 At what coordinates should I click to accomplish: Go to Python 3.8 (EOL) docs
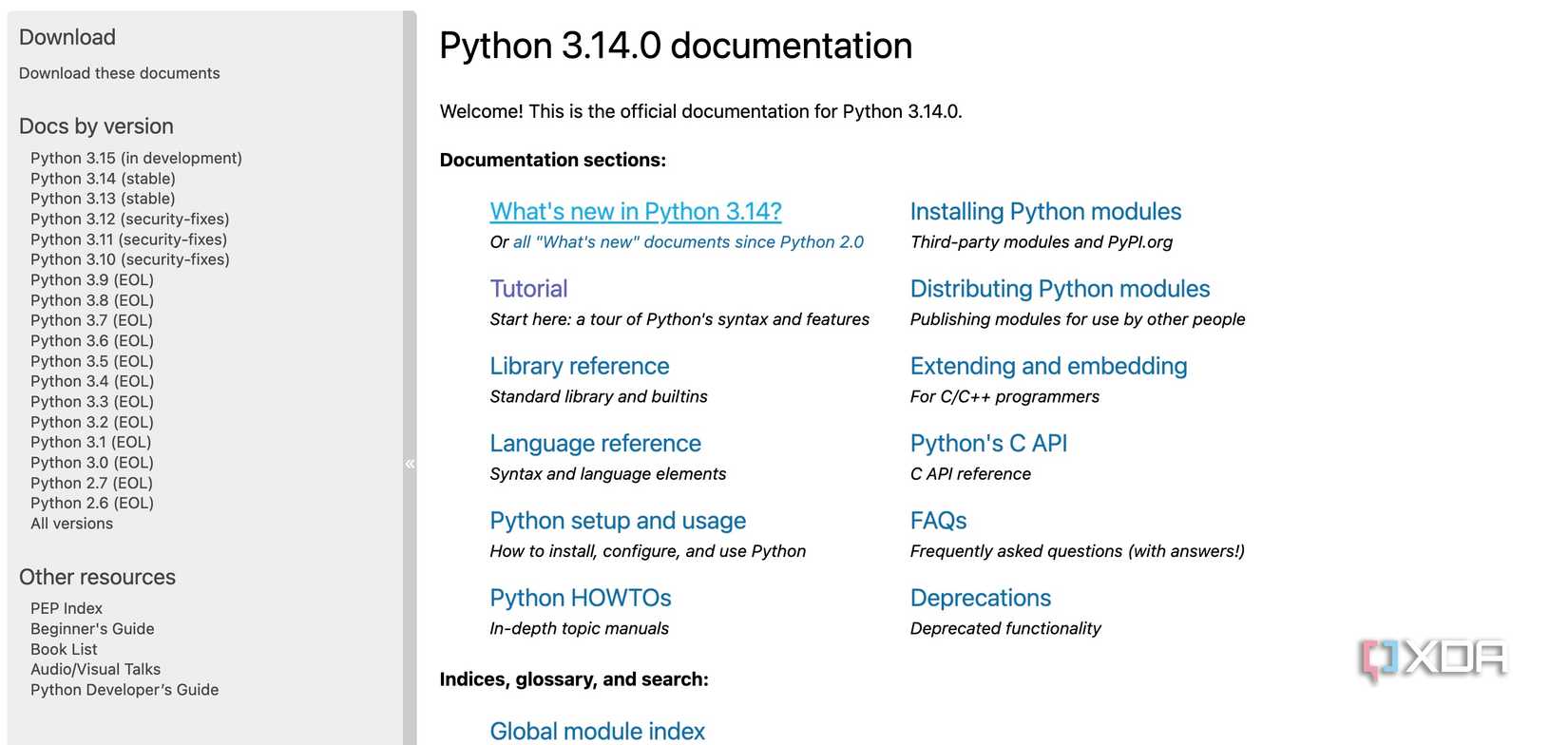click(x=92, y=300)
